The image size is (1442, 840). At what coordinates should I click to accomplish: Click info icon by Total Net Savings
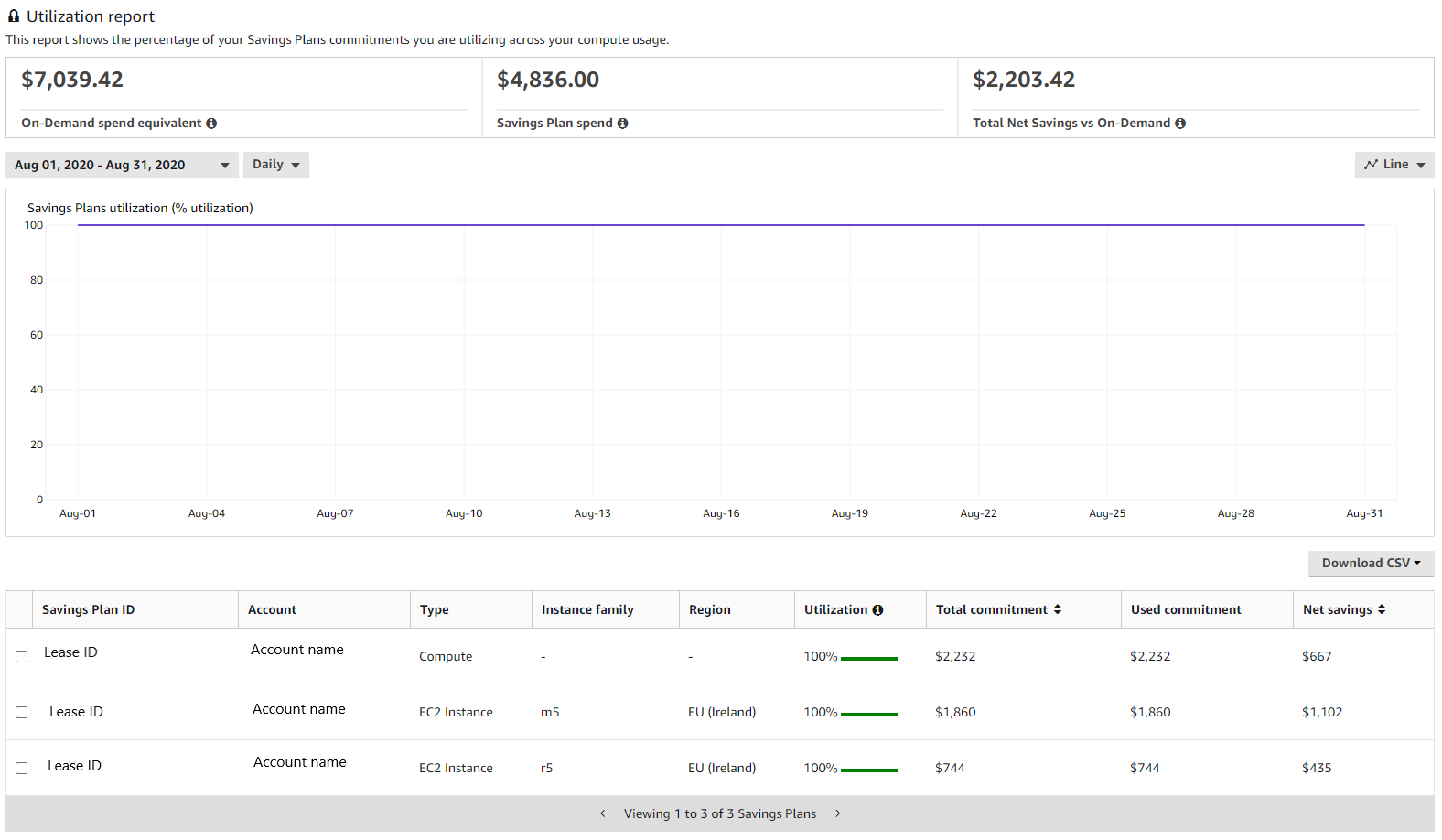click(1180, 124)
